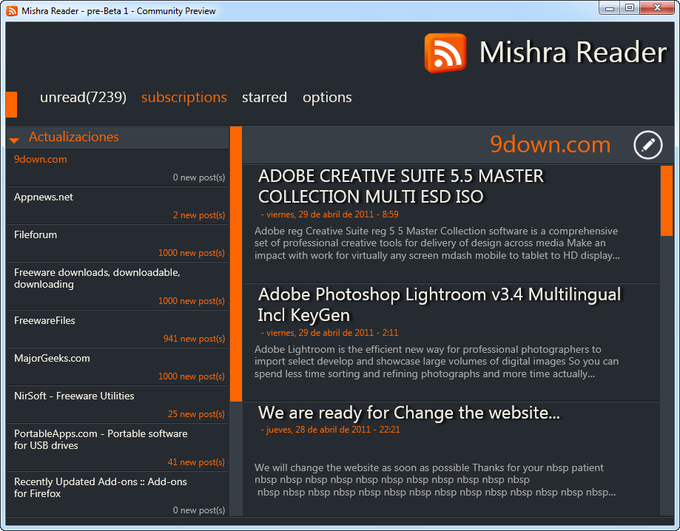680x531 pixels.
Task: Click the website change article summary text
Action: (435, 480)
